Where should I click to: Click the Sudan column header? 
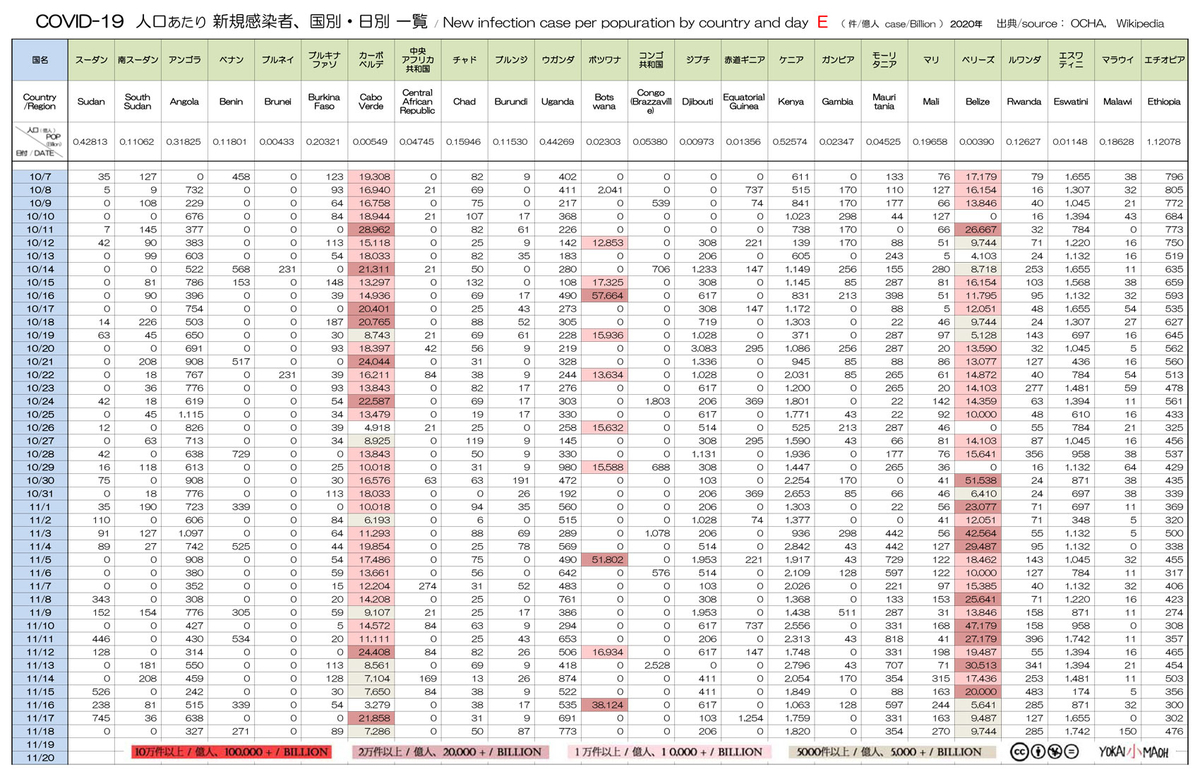point(91,102)
